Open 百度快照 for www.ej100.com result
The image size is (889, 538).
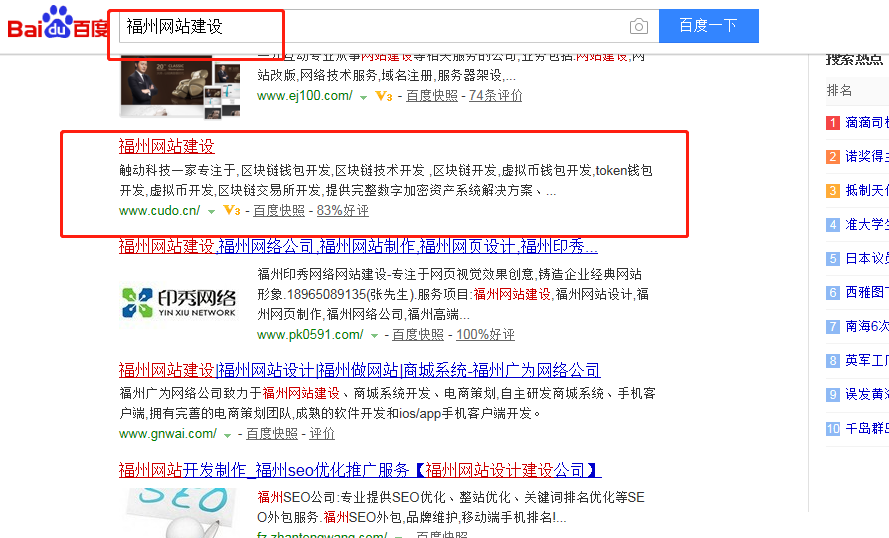coord(431,96)
